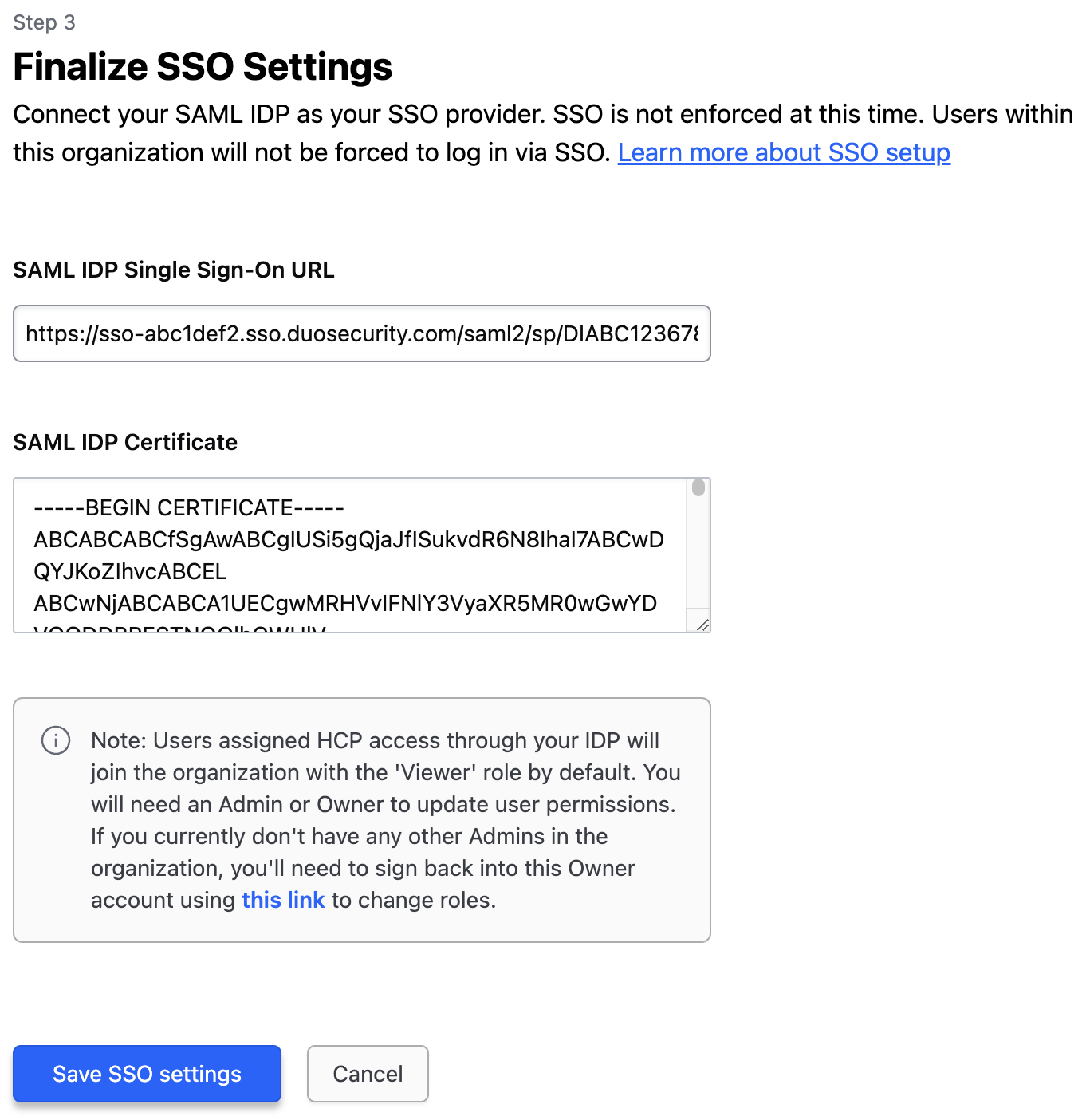This screenshot has height=1120, width=1086.
Task: Click the circled 'i' beside the Note text
Action: pyautogui.click(x=55, y=740)
